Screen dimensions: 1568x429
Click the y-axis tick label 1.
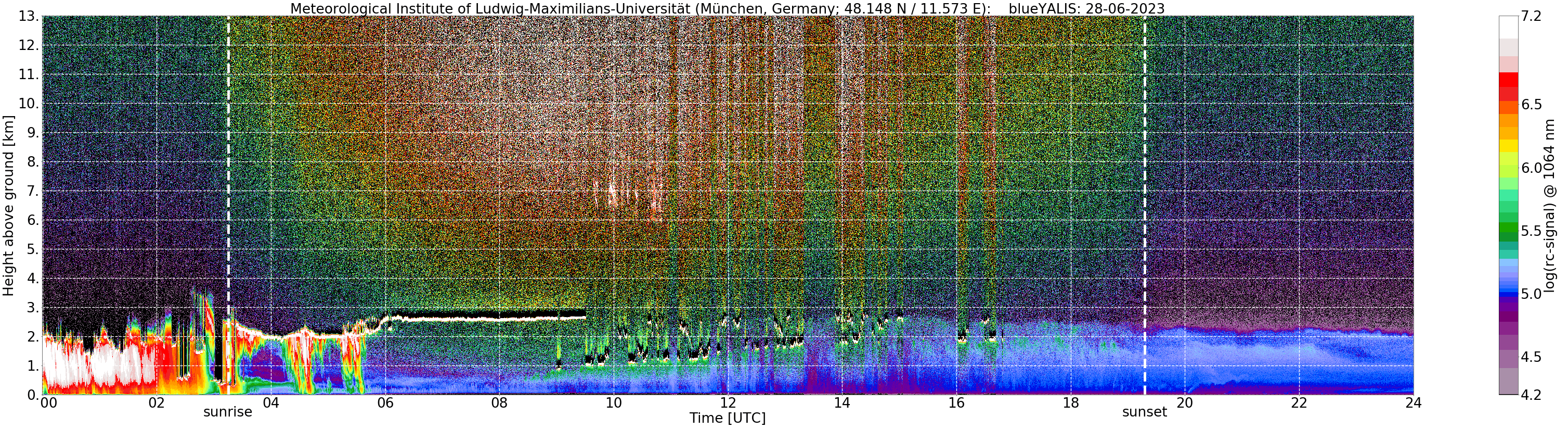pos(33,366)
